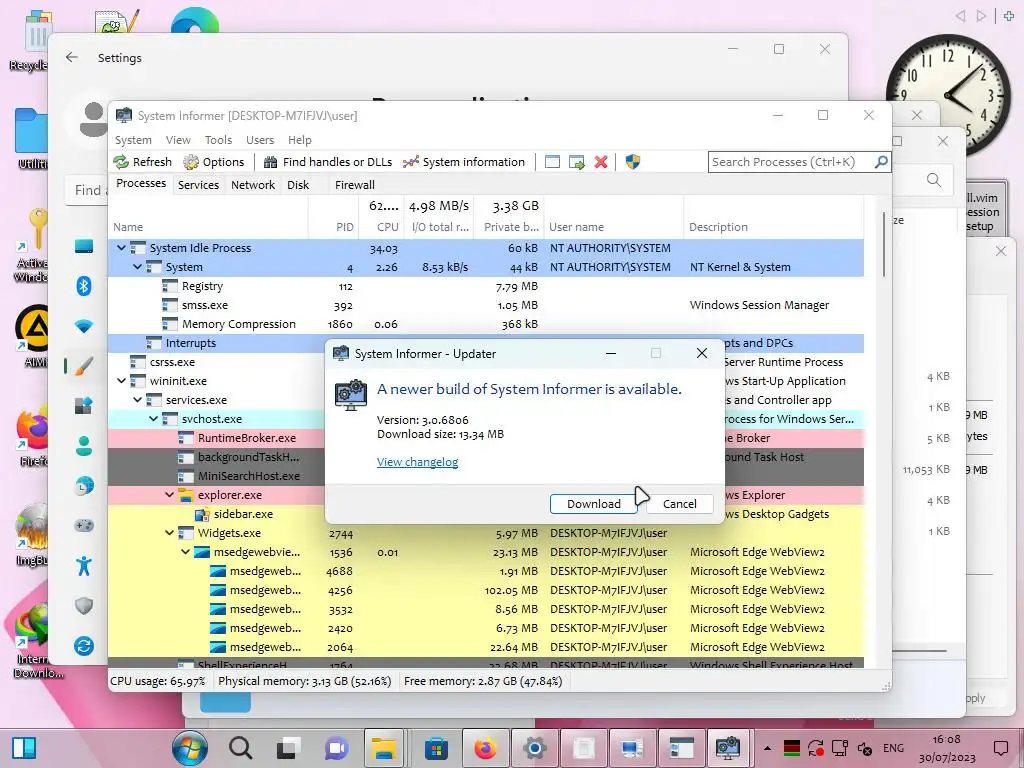
Task: Switch to the Firewall tab
Action: point(355,185)
